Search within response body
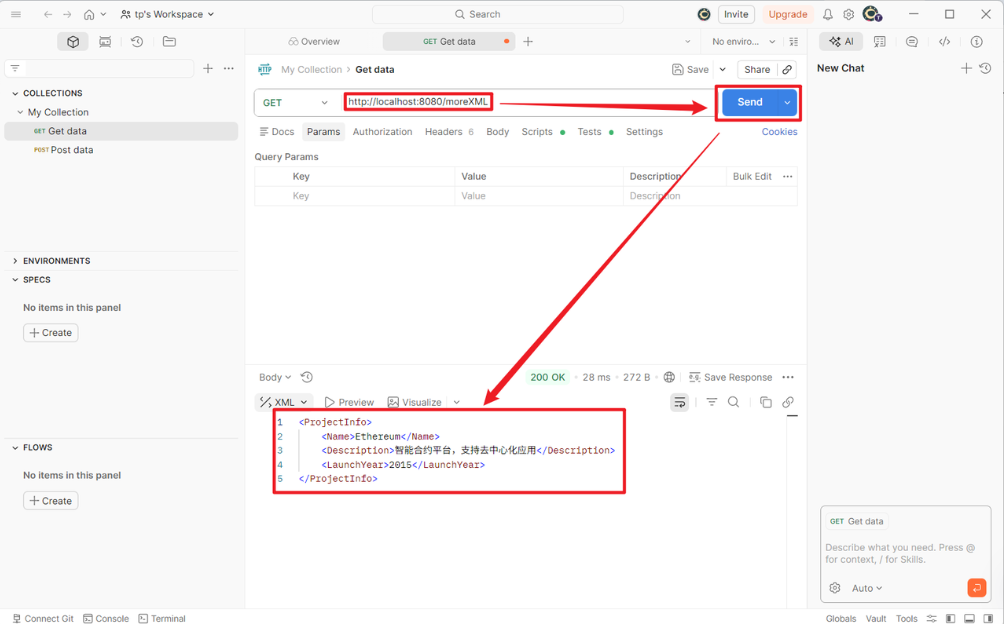The height and width of the screenshot is (624, 1004). [x=734, y=402]
